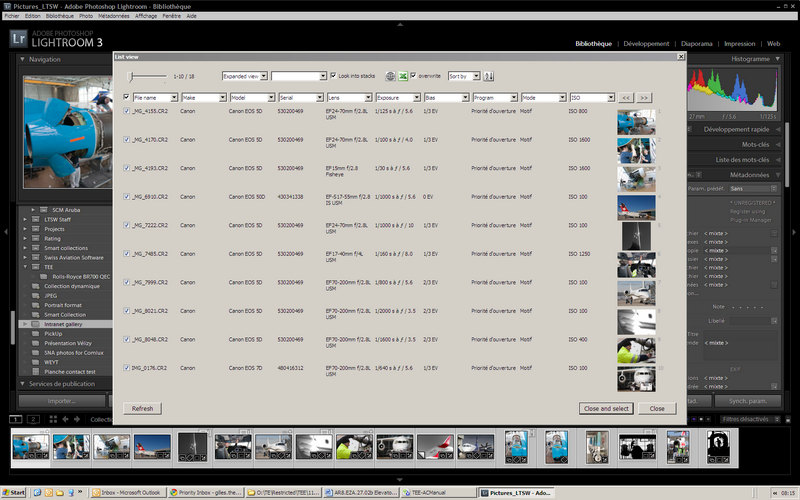Uncheck row _MG_7485.CR2
Image resolution: width=800 pixels, height=500 pixels.
tap(127, 254)
